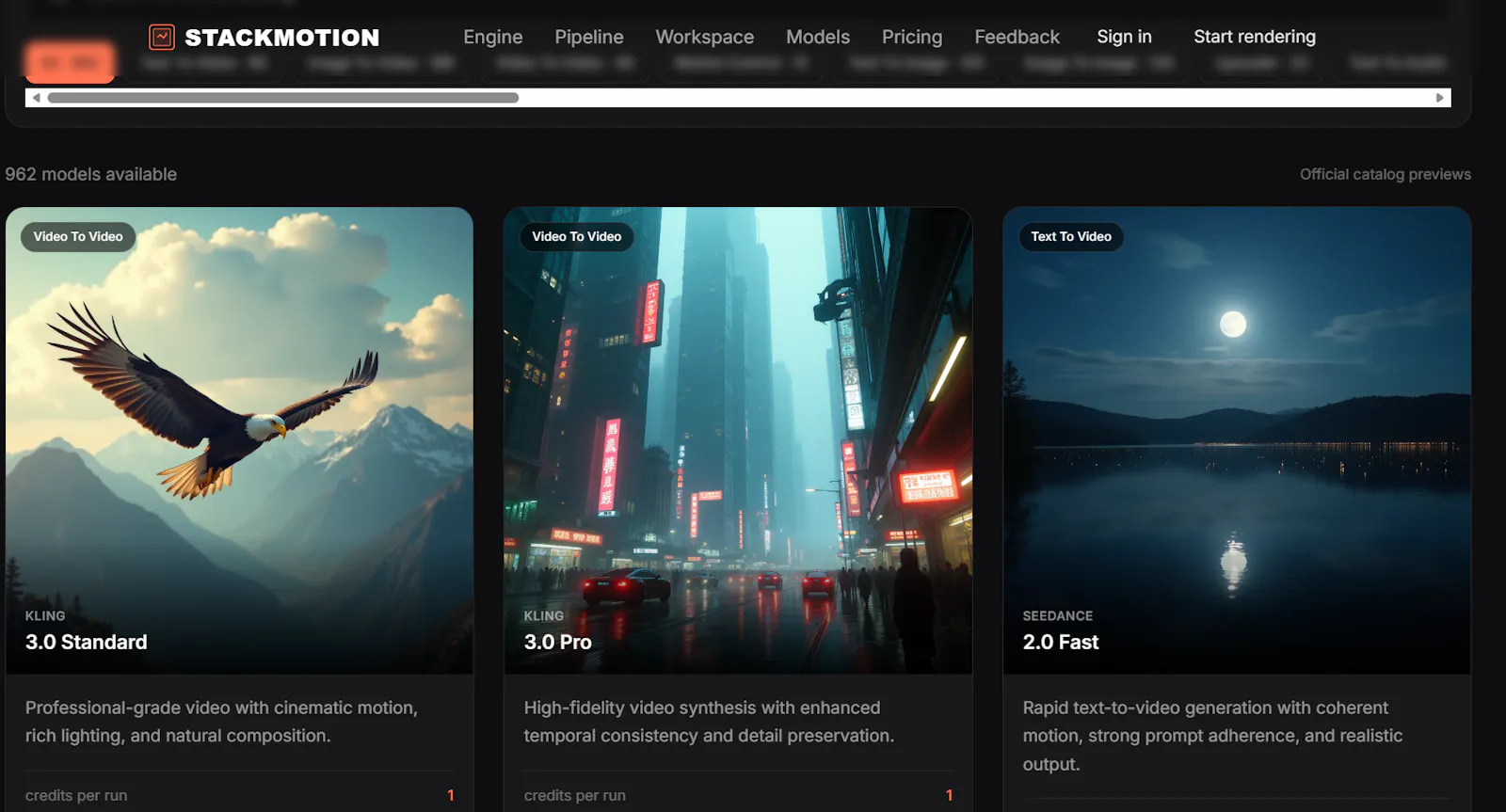Click the left arrow of the horizontal scrollbar
The height and width of the screenshot is (812, 1506).
click(36, 98)
